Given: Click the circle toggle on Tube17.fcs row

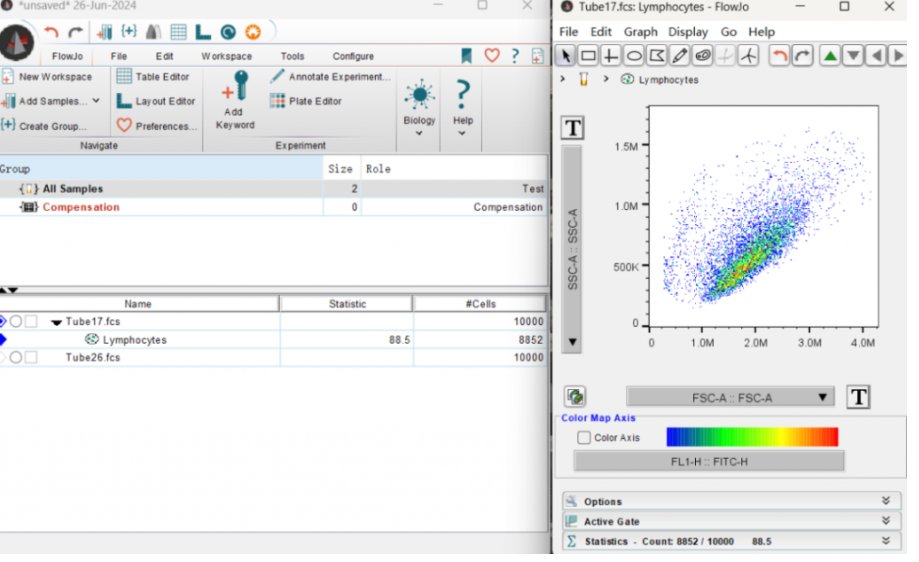Looking at the screenshot, I should tap(16, 322).
